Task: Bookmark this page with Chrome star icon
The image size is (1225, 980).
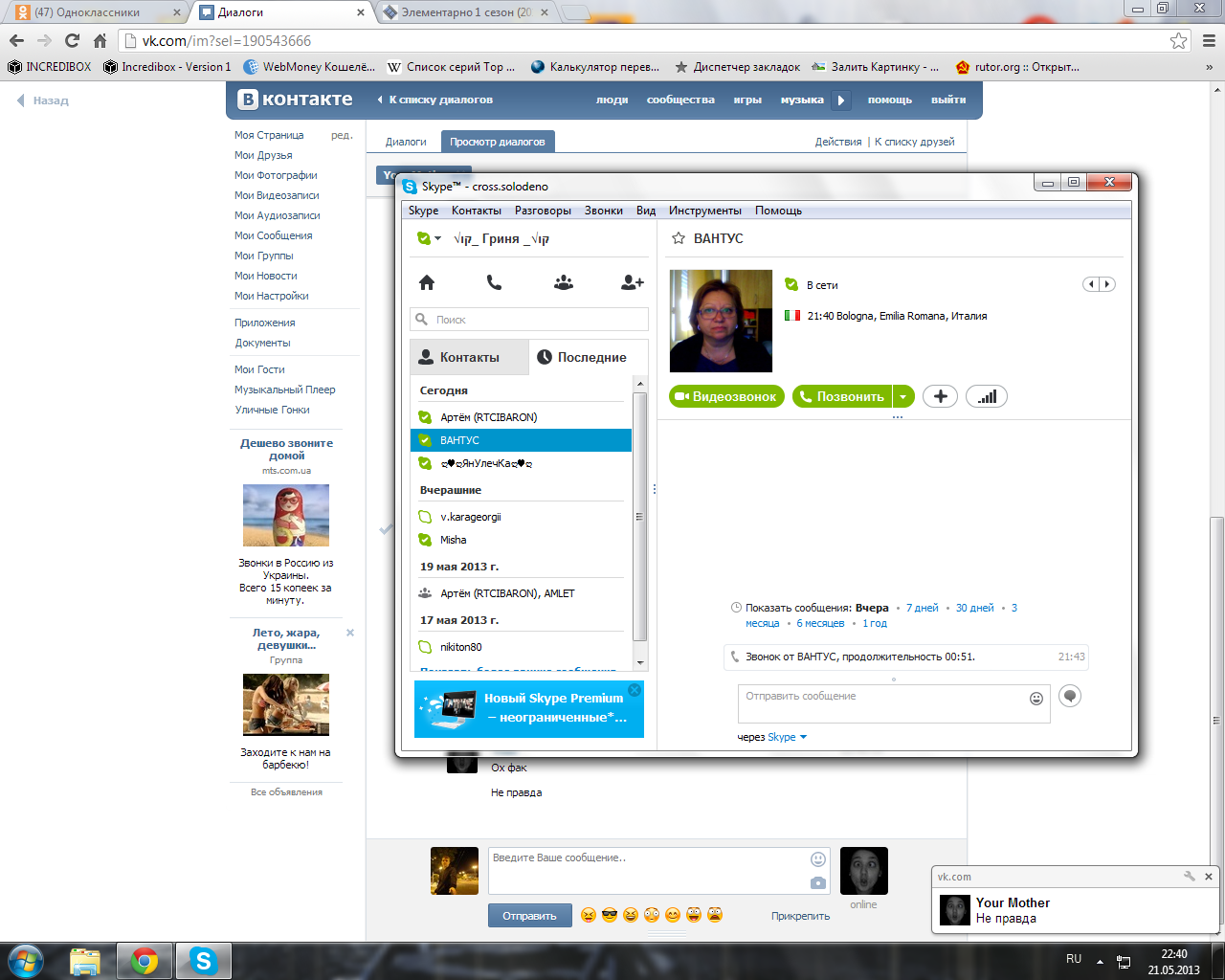Action: tap(1179, 41)
